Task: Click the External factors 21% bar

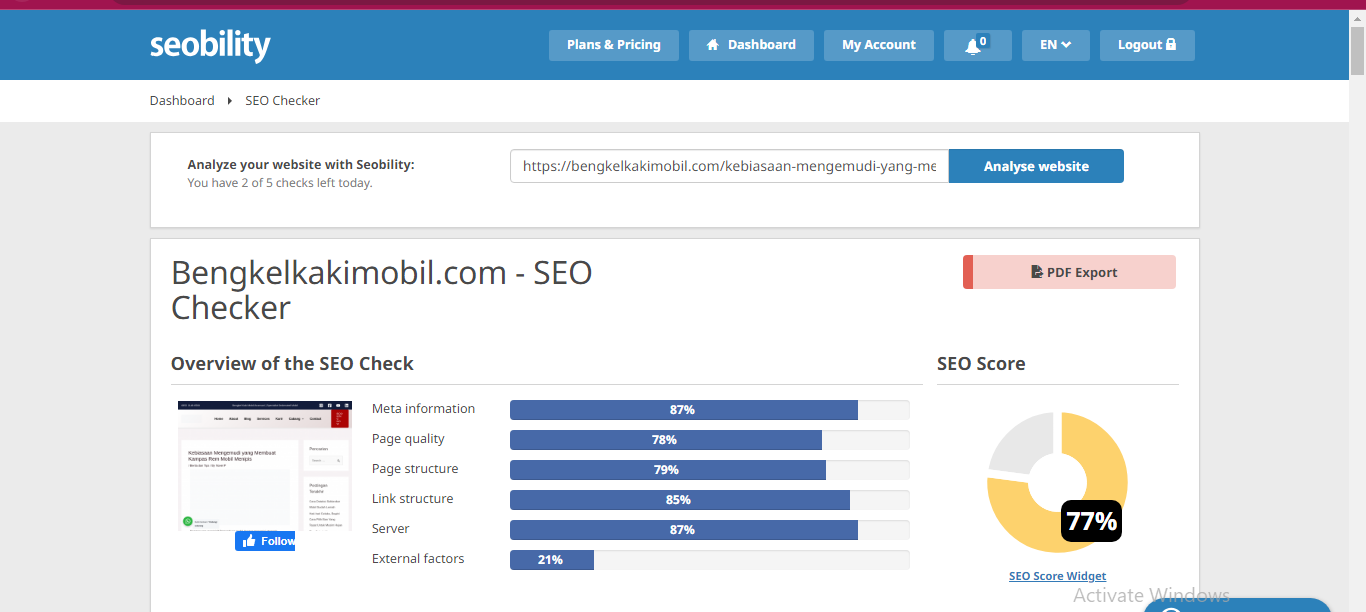Action: pos(710,560)
